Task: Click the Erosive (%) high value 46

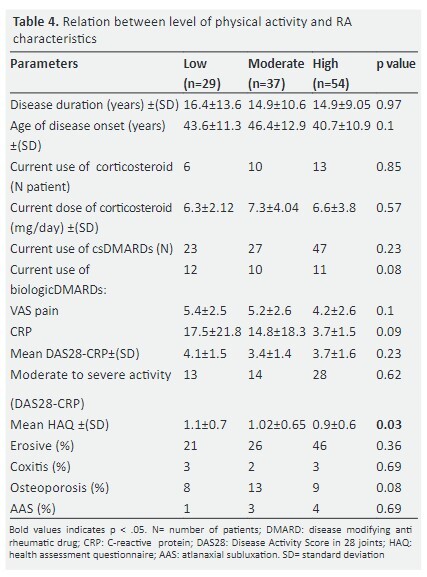Action: tap(320, 446)
